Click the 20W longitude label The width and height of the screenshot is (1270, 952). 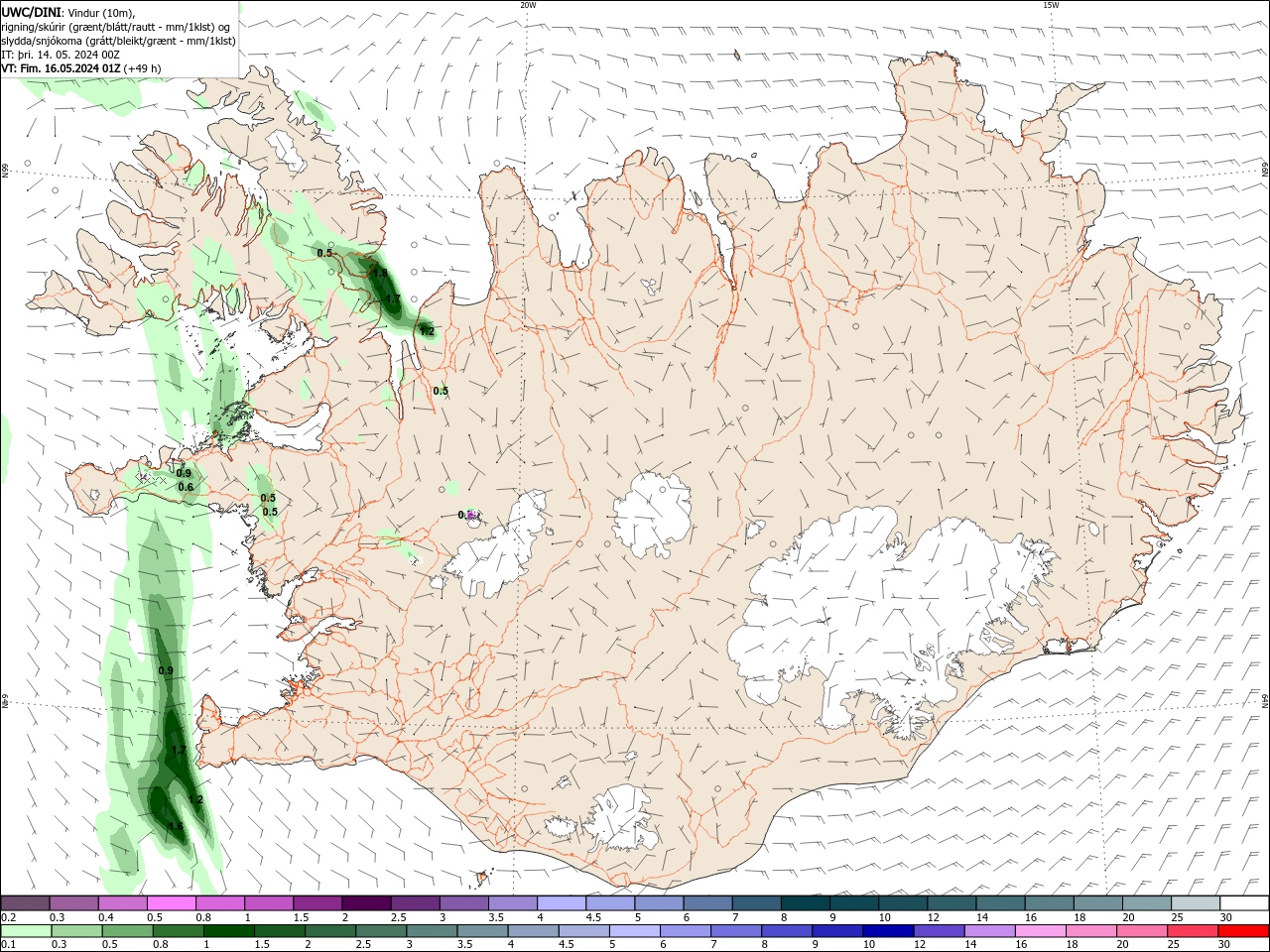(528, 5)
